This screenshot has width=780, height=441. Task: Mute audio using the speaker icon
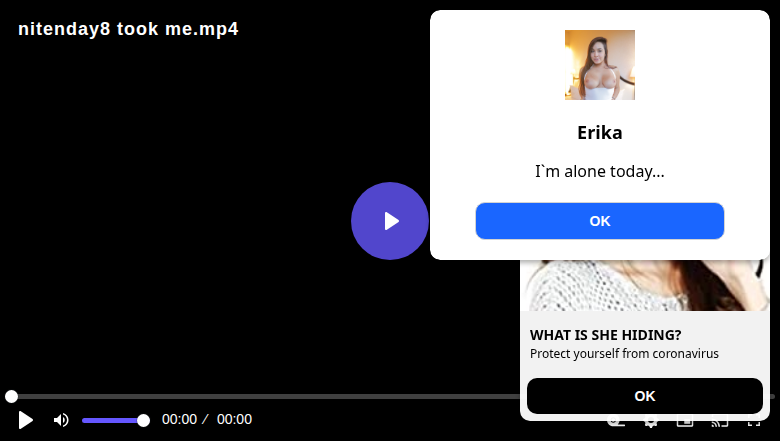61,420
